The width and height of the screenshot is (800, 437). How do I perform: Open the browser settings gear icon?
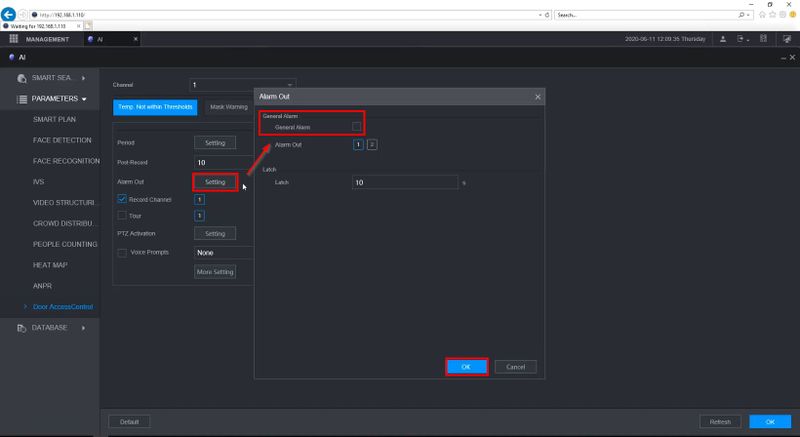[x=783, y=15]
